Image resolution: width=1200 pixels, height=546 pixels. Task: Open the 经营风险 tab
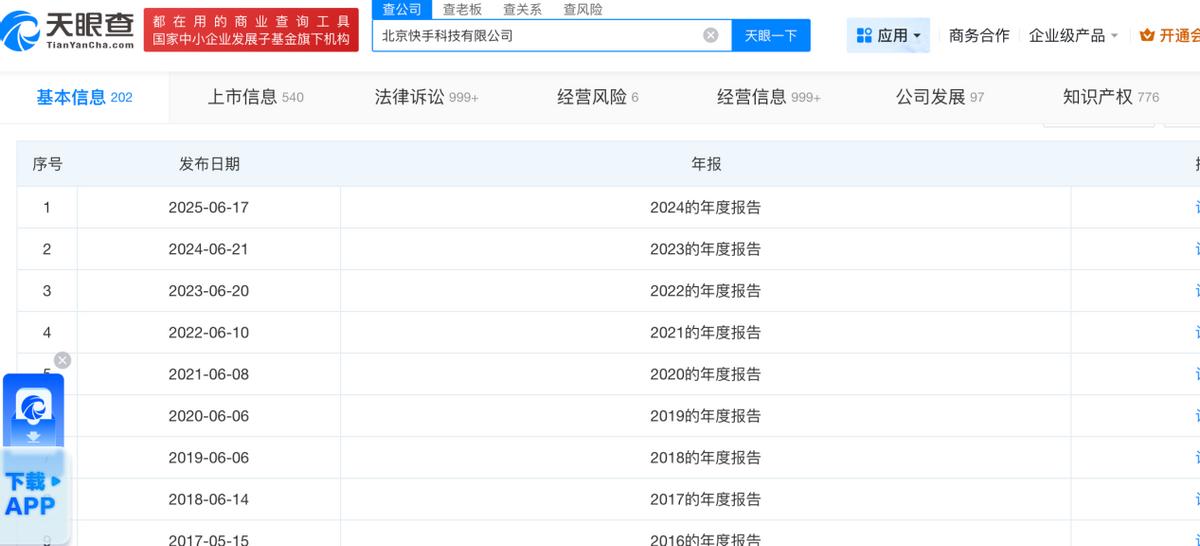click(x=598, y=97)
